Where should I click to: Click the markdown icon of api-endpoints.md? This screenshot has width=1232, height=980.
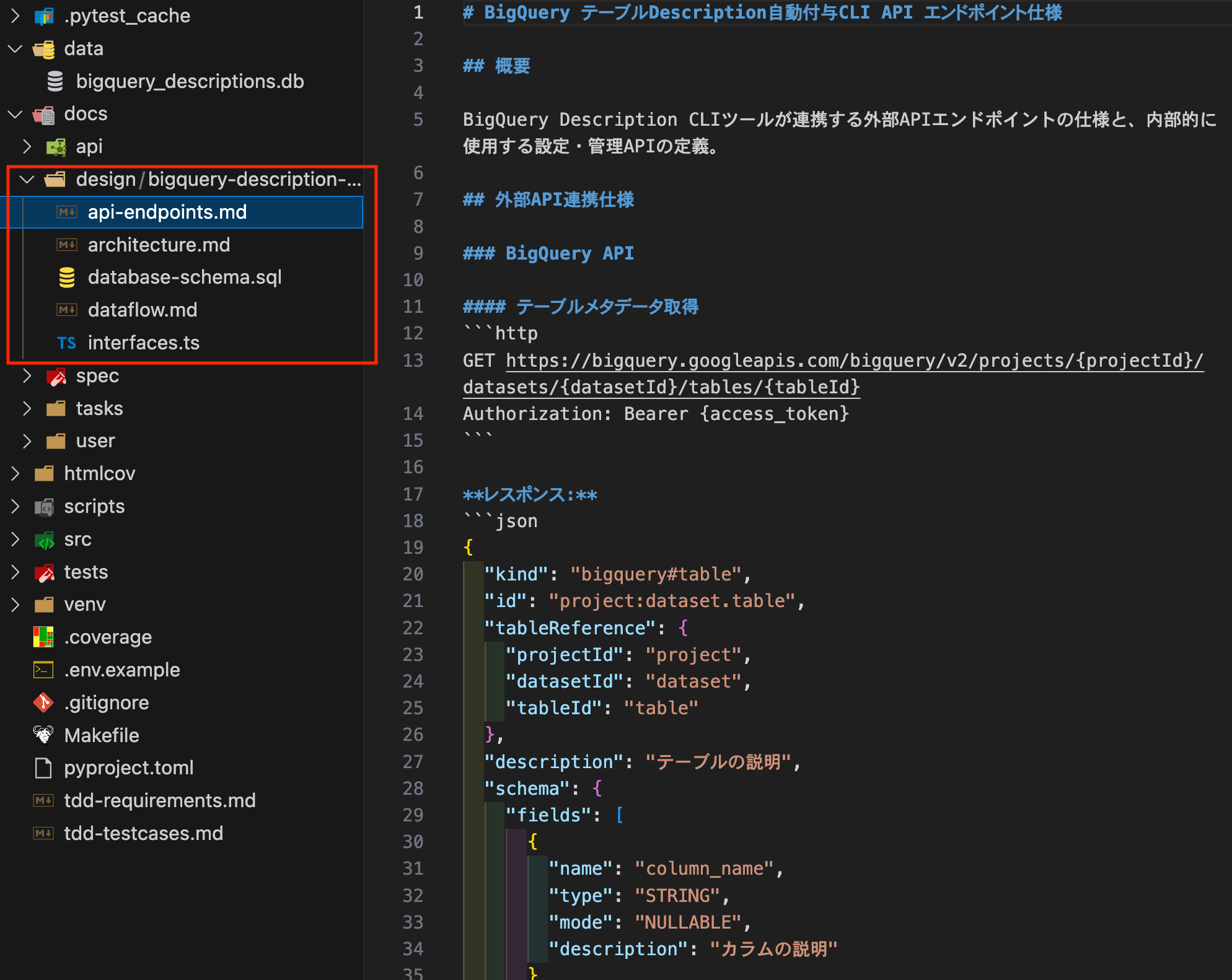point(67,212)
